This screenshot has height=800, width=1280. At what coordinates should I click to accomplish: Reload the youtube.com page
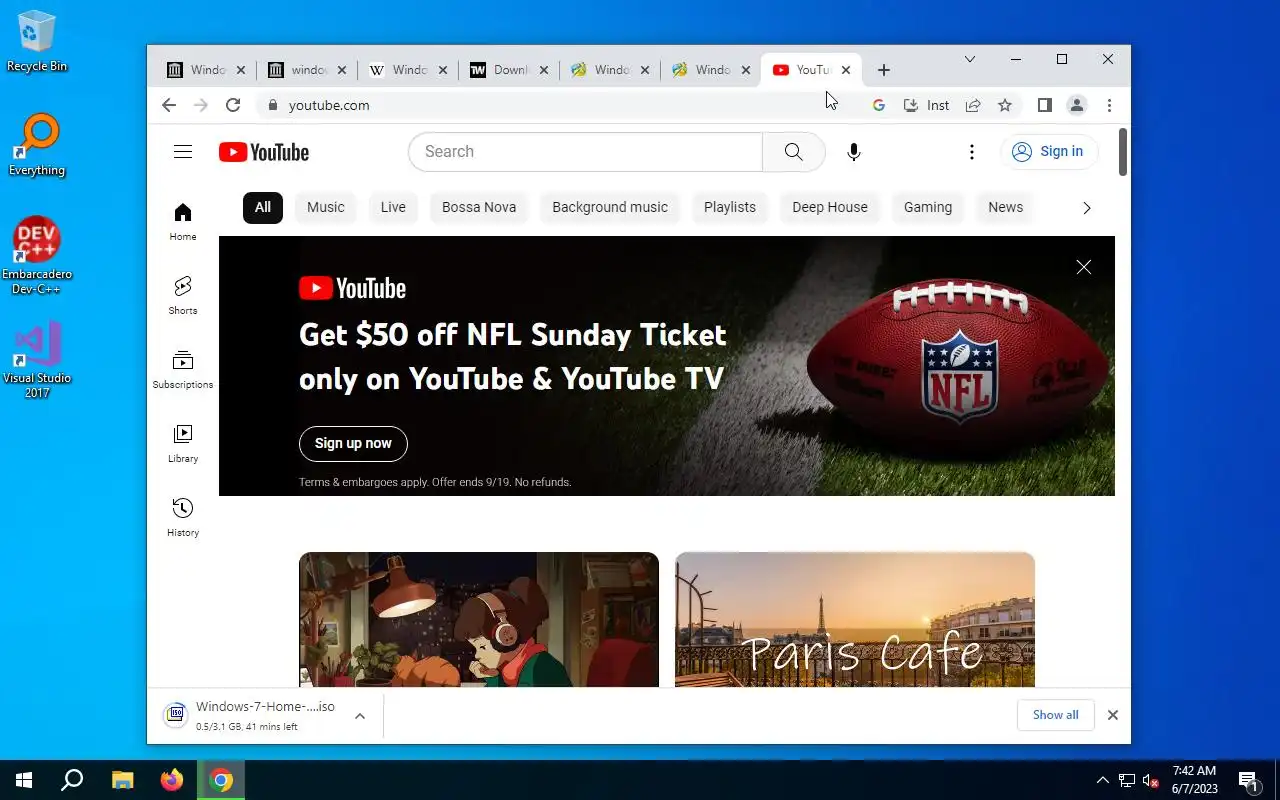pos(233,105)
